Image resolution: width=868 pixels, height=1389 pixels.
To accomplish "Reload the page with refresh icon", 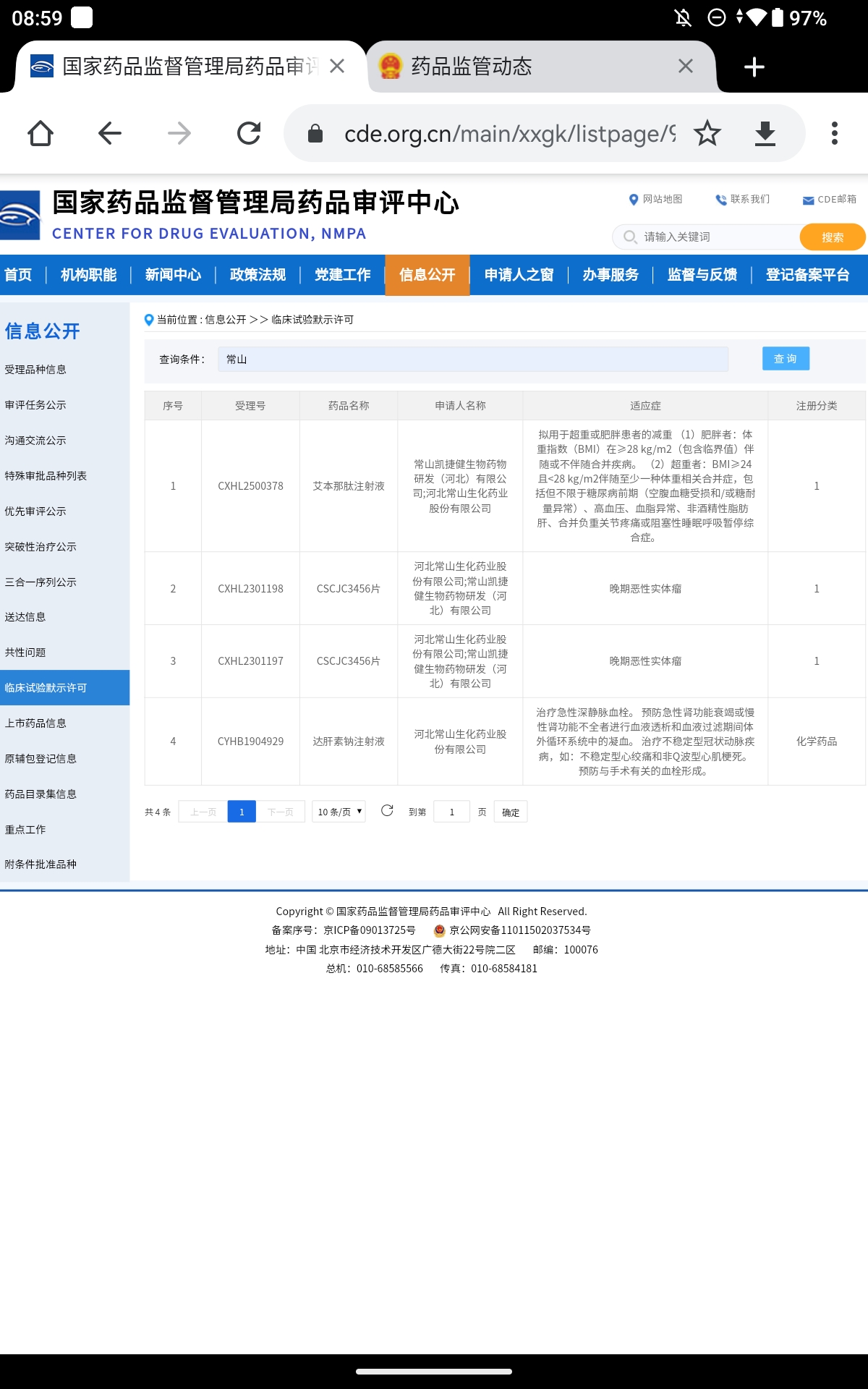I will (x=249, y=133).
